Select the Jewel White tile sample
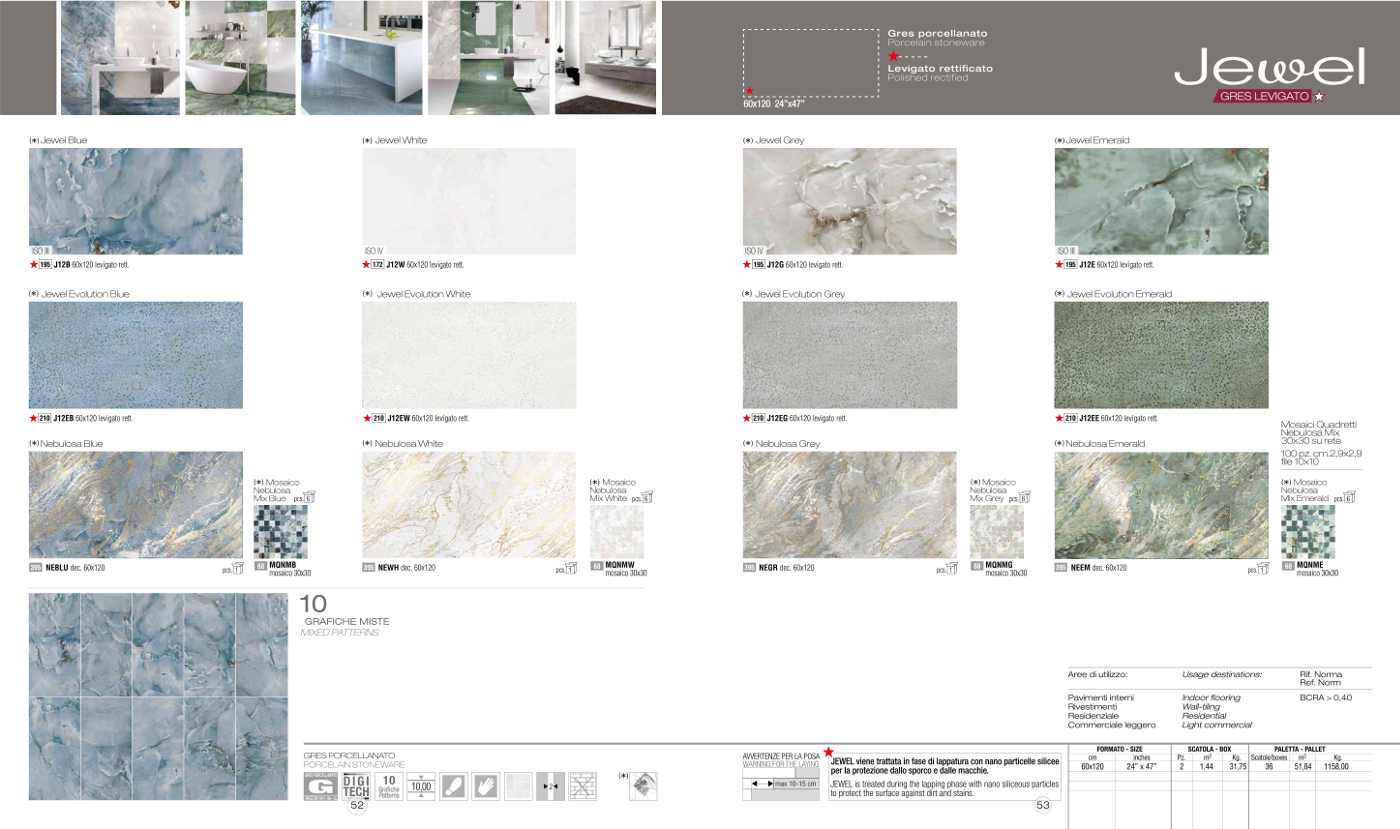 coord(469,202)
